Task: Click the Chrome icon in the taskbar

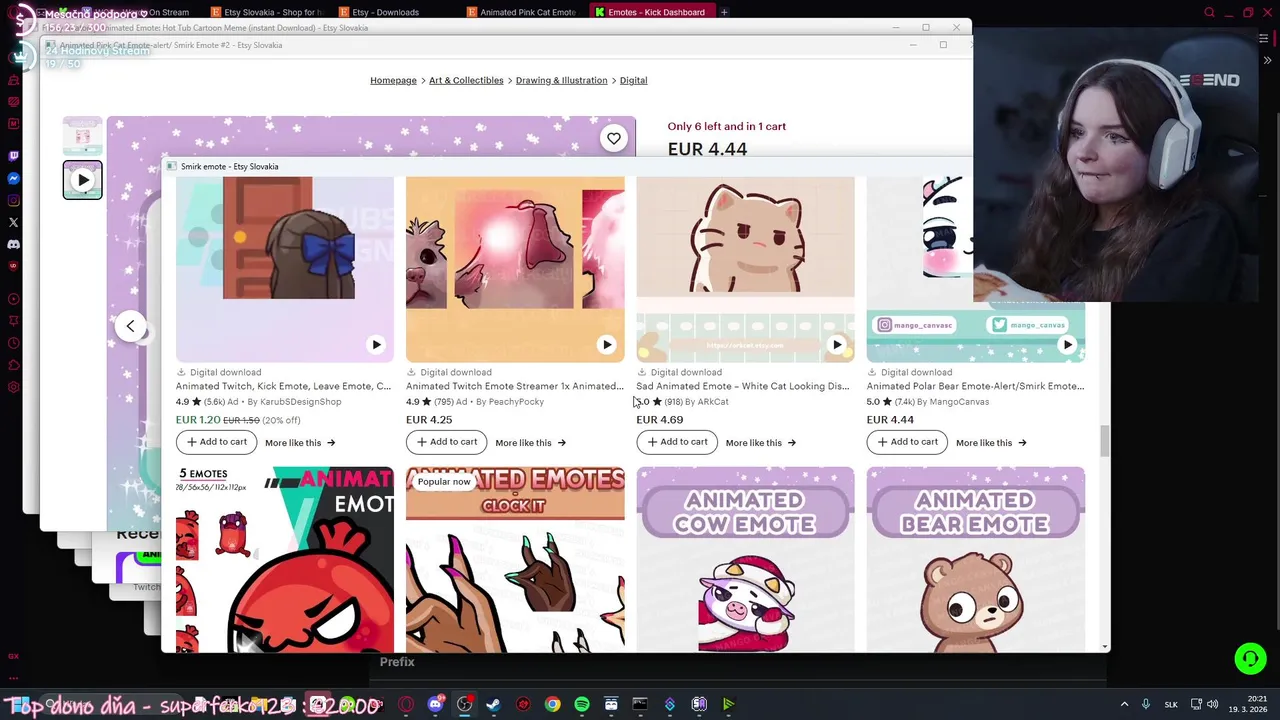Action: (x=552, y=704)
